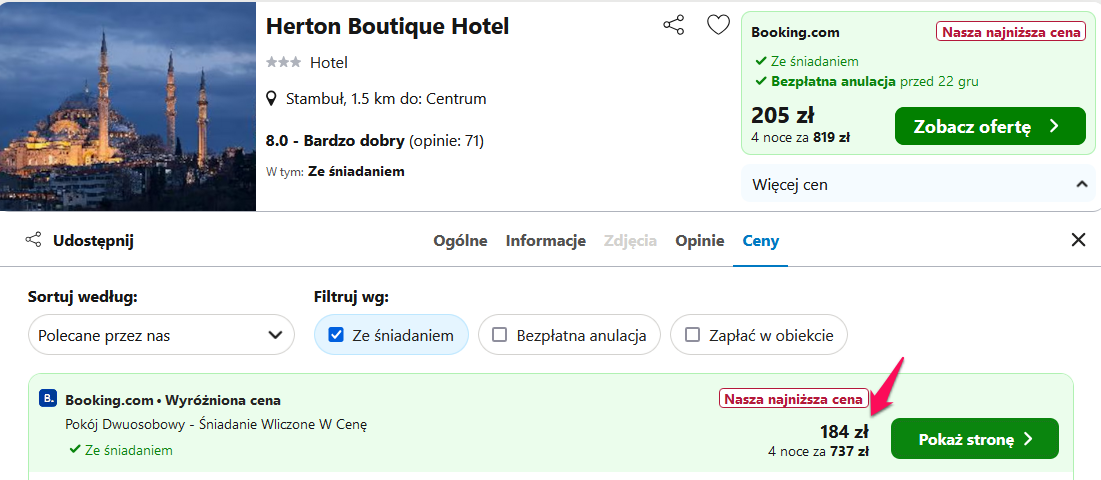
Task: Click the share icon beside hotel name
Action: (673, 25)
